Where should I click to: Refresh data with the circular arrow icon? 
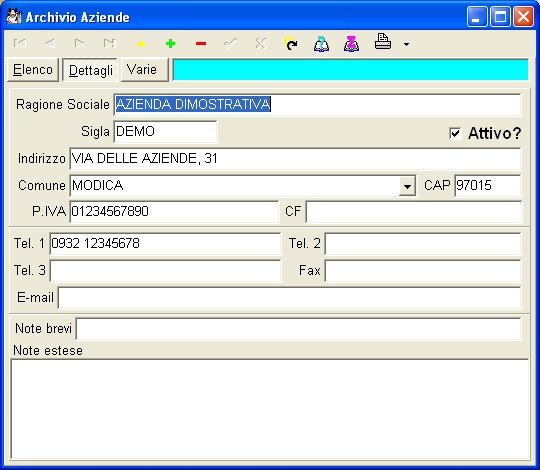(x=291, y=44)
